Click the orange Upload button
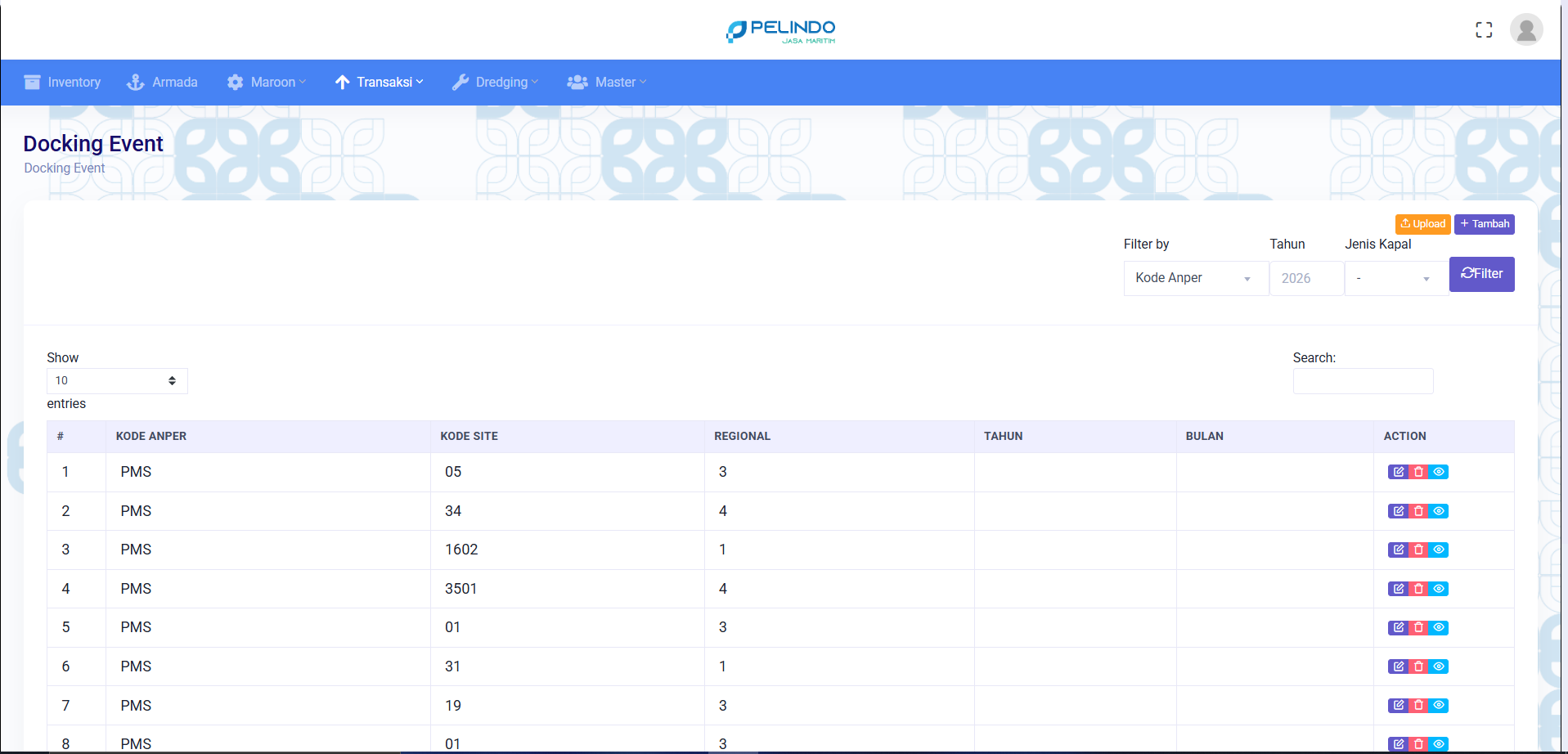The height and width of the screenshot is (754, 1568). 1422,224
